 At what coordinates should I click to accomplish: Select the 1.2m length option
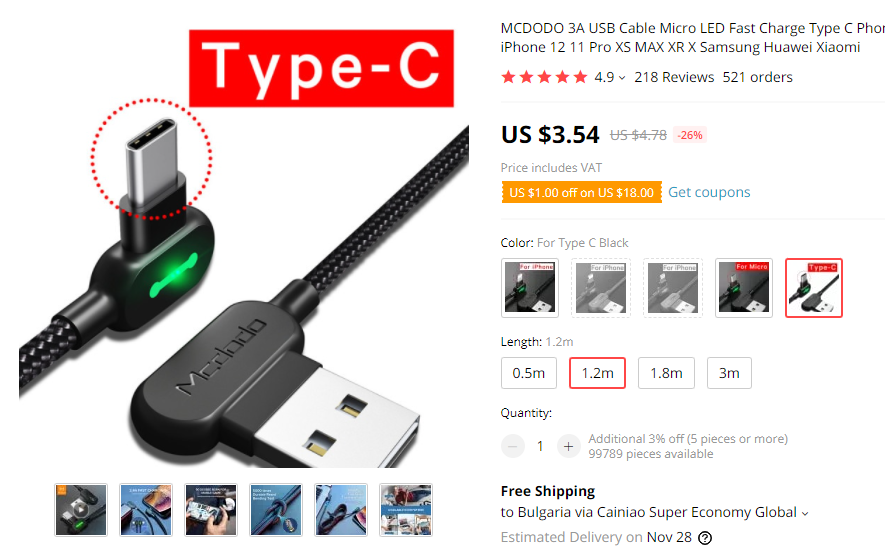(x=597, y=373)
